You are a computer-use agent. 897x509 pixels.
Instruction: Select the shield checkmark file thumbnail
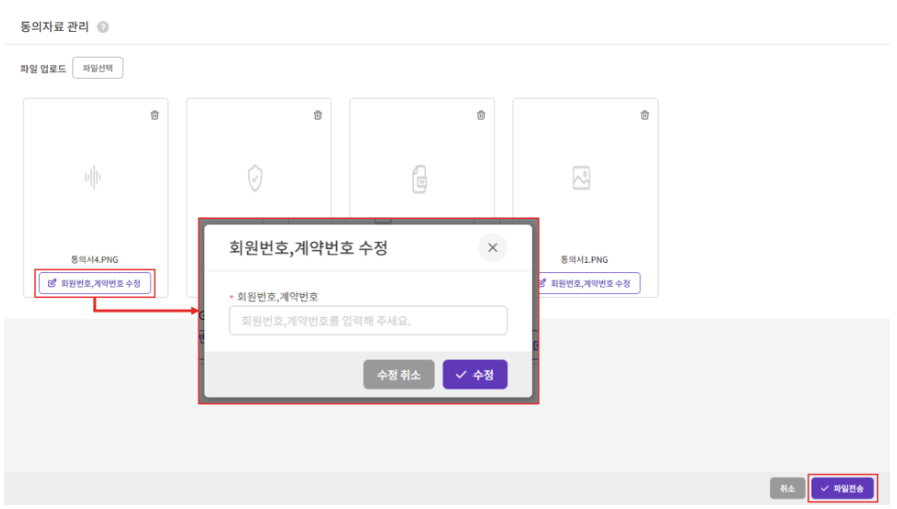[x=255, y=178]
